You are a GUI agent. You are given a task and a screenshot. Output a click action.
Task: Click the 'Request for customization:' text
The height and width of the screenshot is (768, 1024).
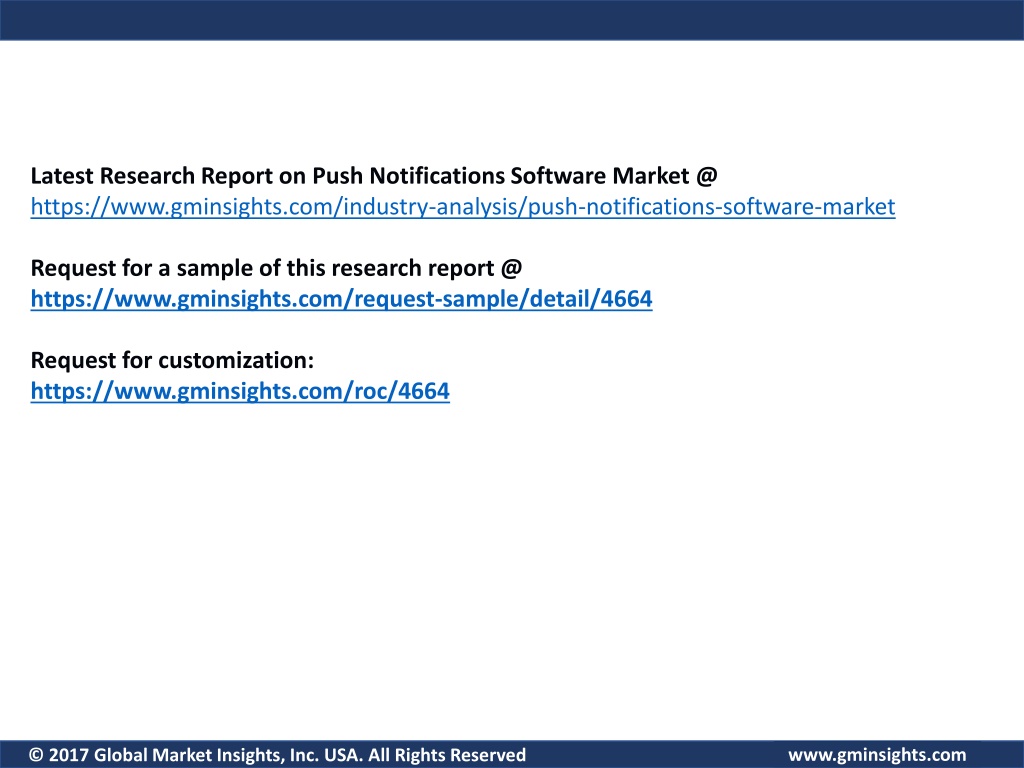172,360
